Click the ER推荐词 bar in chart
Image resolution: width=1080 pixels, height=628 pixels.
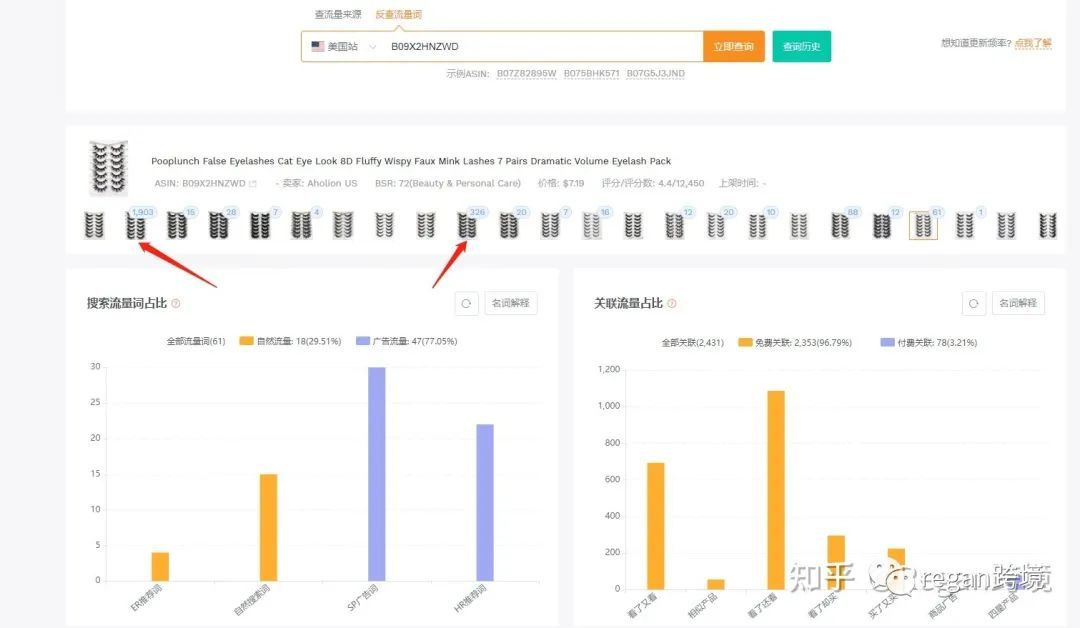(160, 567)
